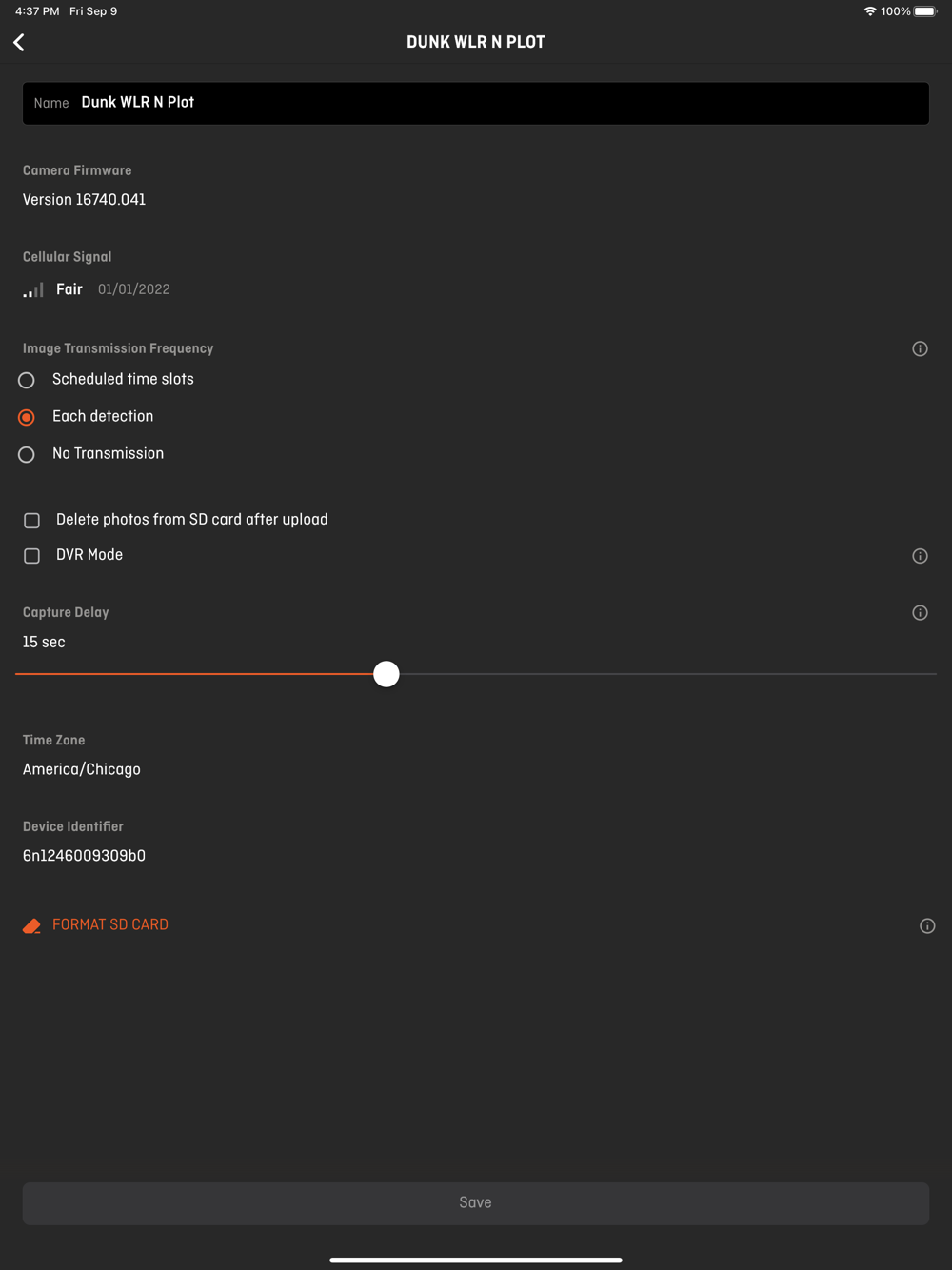Click FORMAT SD CARD link
The height and width of the screenshot is (1270, 952).
pyautogui.click(x=110, y=924)
